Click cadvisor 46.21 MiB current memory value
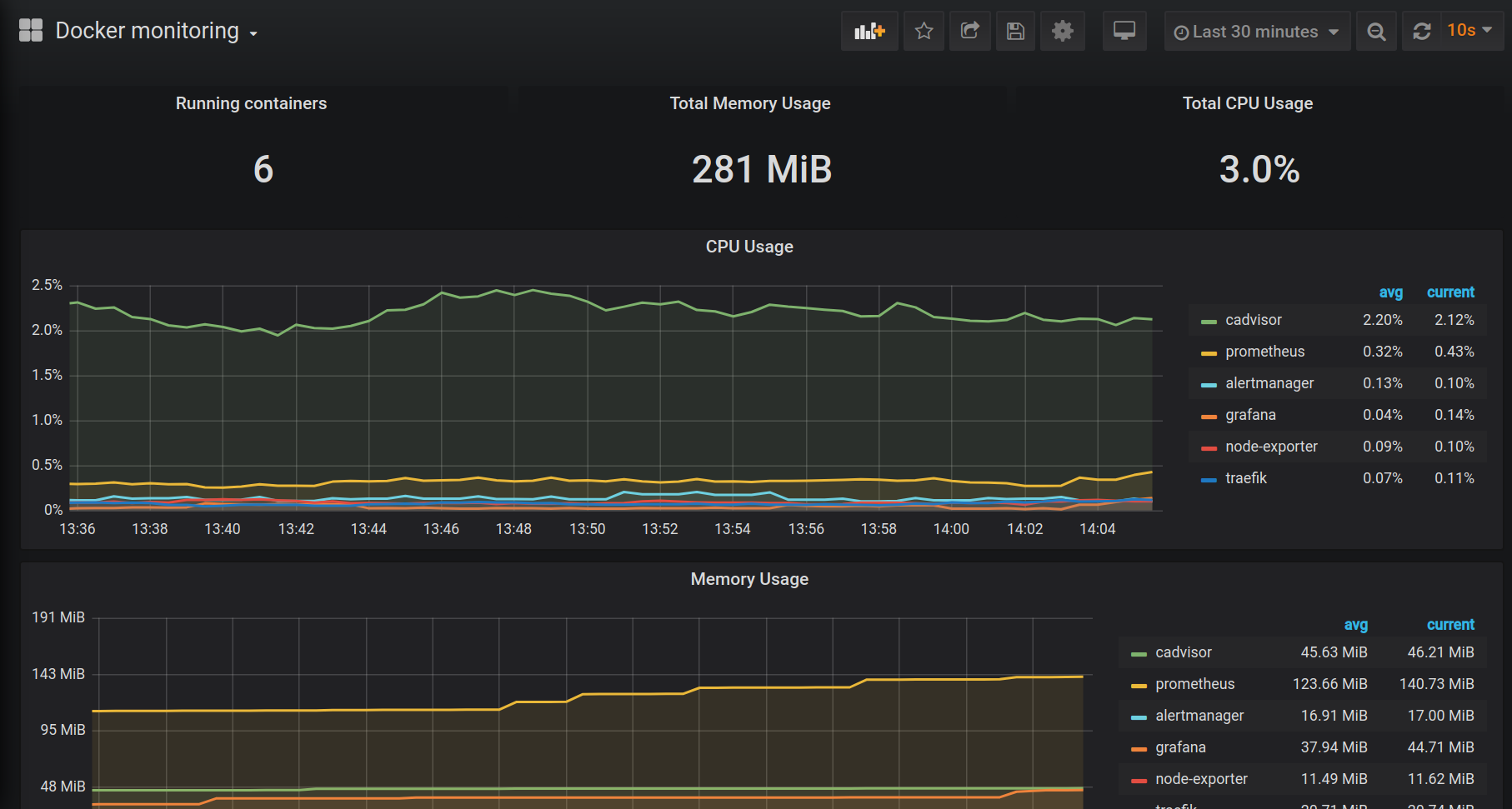This screenshot has height=809, width=1512. coord(1440,652)
